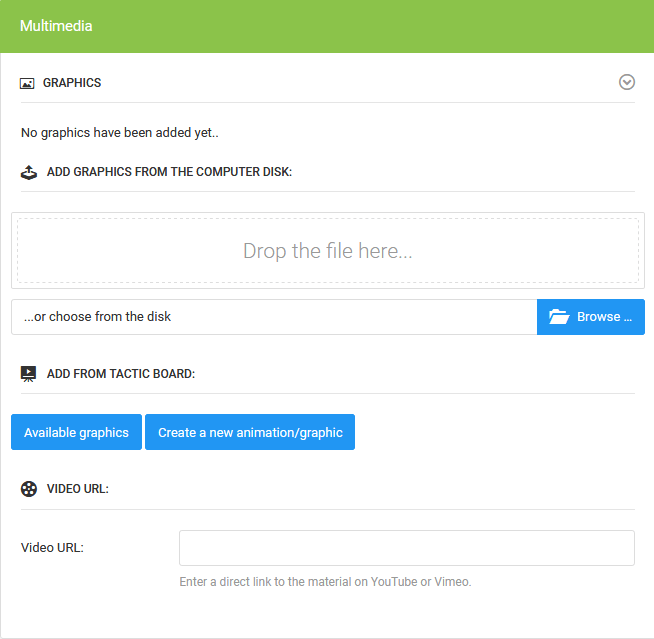Click the 'No graphics have been added yet' message
654x639 pixels.
(119, 133)
